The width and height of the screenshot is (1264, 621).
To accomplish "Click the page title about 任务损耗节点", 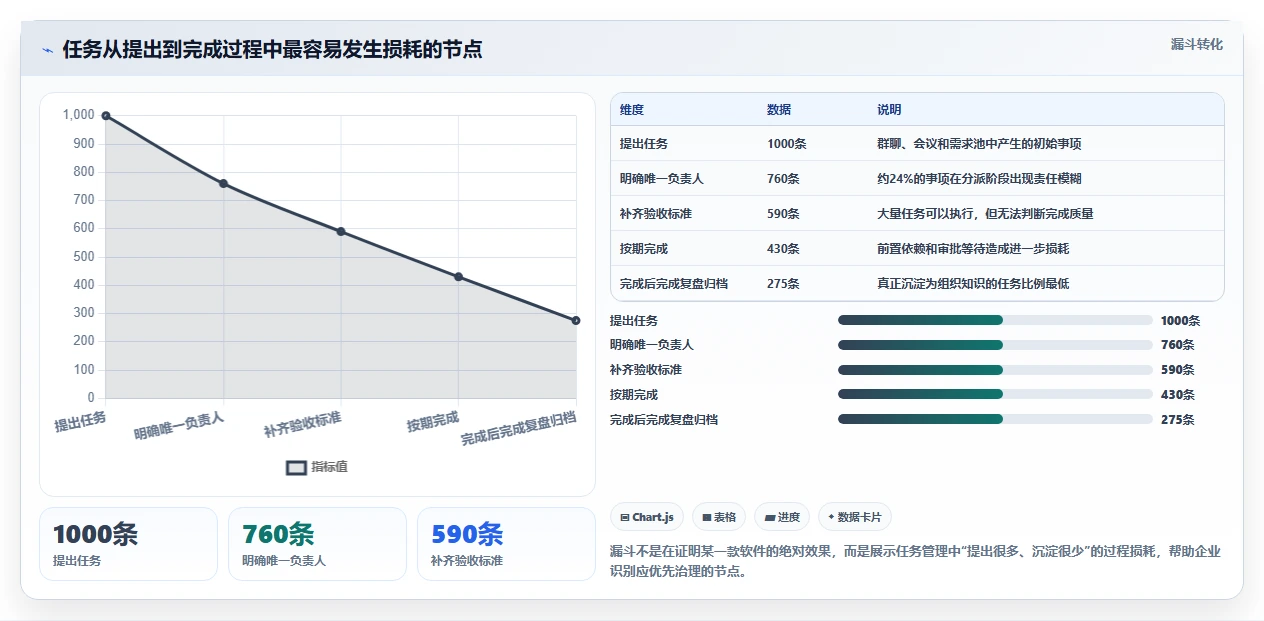I will [x=272, y=49].
